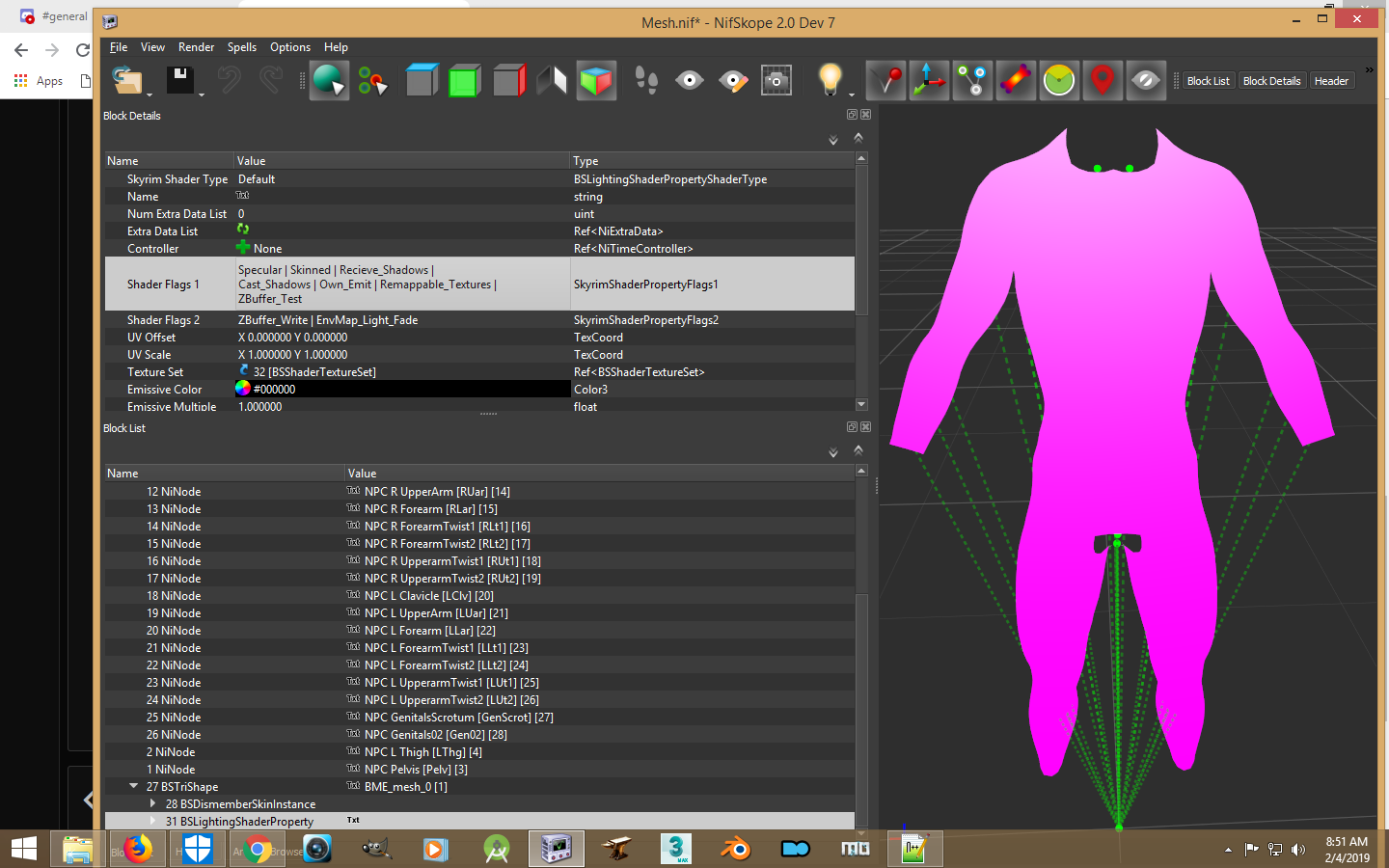Click the green plus Controller icon
This screenshot has width=1389, height=868.
pyautogui.click(x=243, y=248)
